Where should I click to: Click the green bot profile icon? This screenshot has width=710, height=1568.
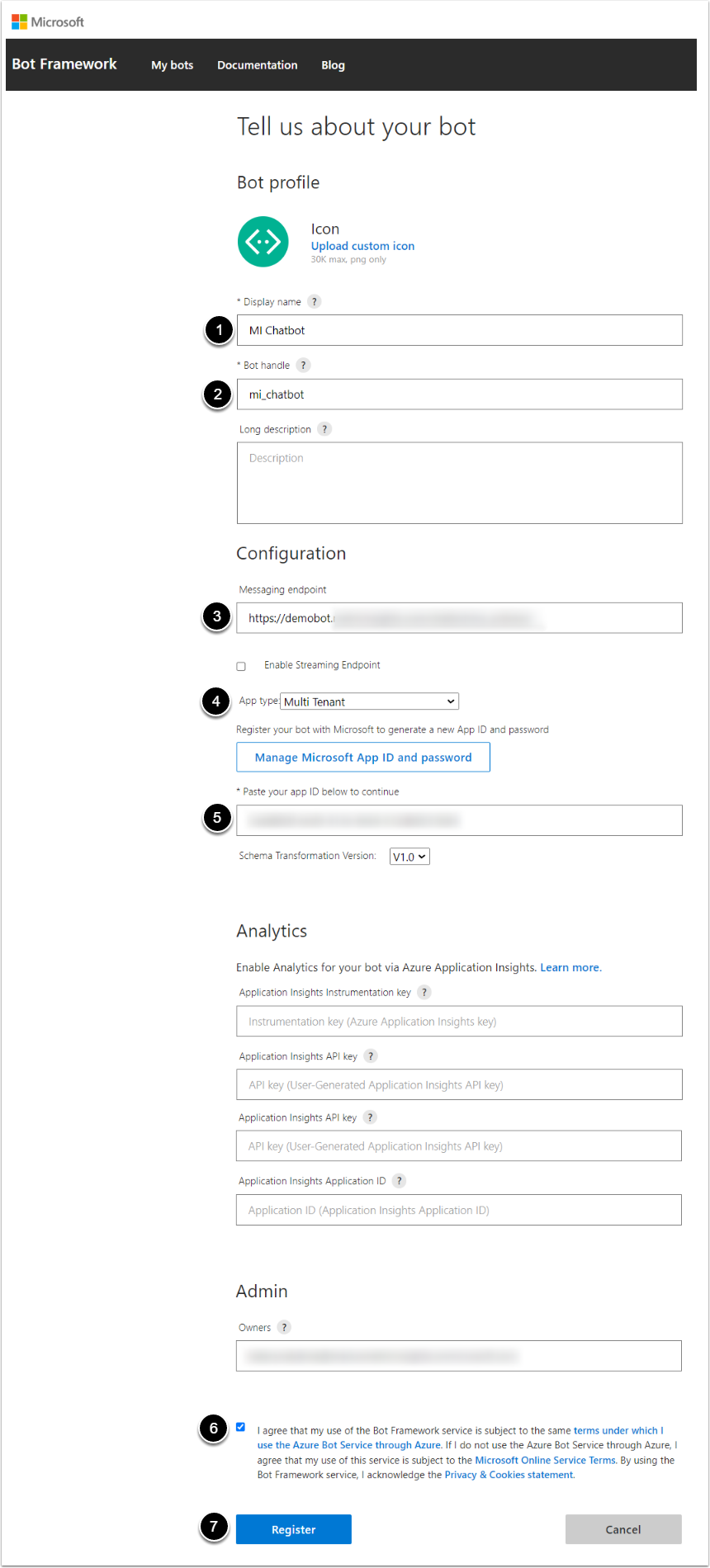pos(263,242)
